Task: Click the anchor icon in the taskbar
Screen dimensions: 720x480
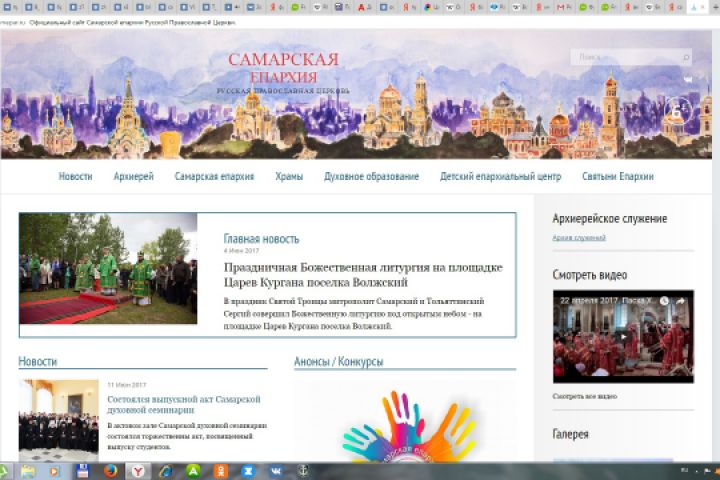Action: 303,471
